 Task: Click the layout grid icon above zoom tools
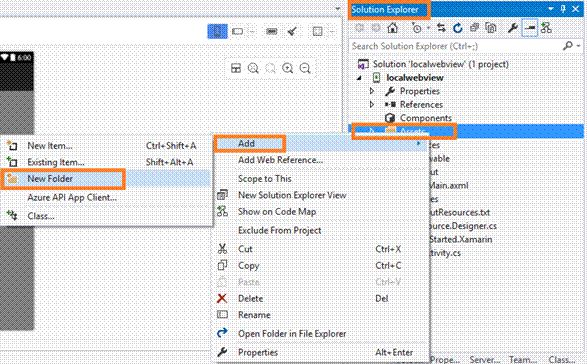(236, 68)
